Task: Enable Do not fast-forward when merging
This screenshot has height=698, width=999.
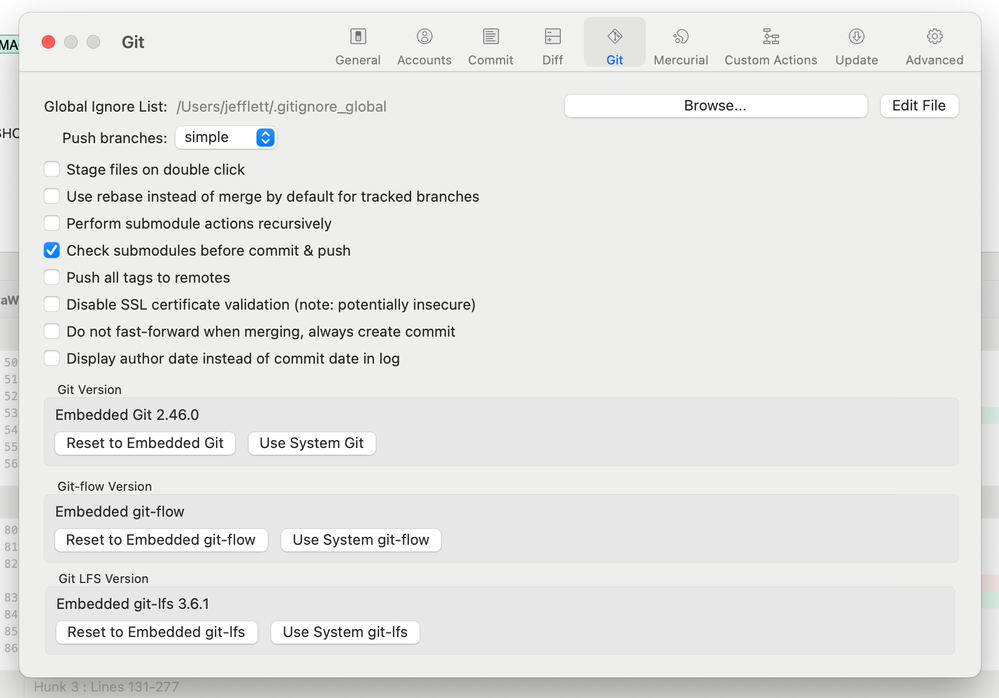Action: click(52, 331)
